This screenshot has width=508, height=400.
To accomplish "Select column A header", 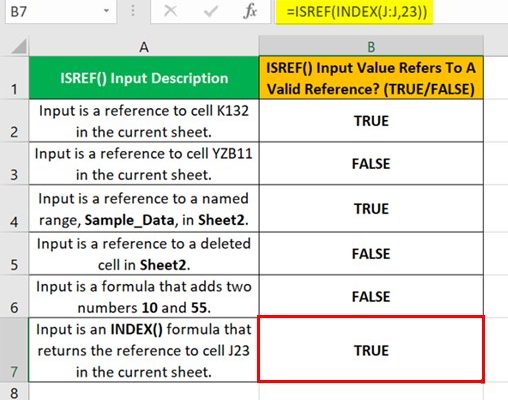I will click(x=144, y=47).
